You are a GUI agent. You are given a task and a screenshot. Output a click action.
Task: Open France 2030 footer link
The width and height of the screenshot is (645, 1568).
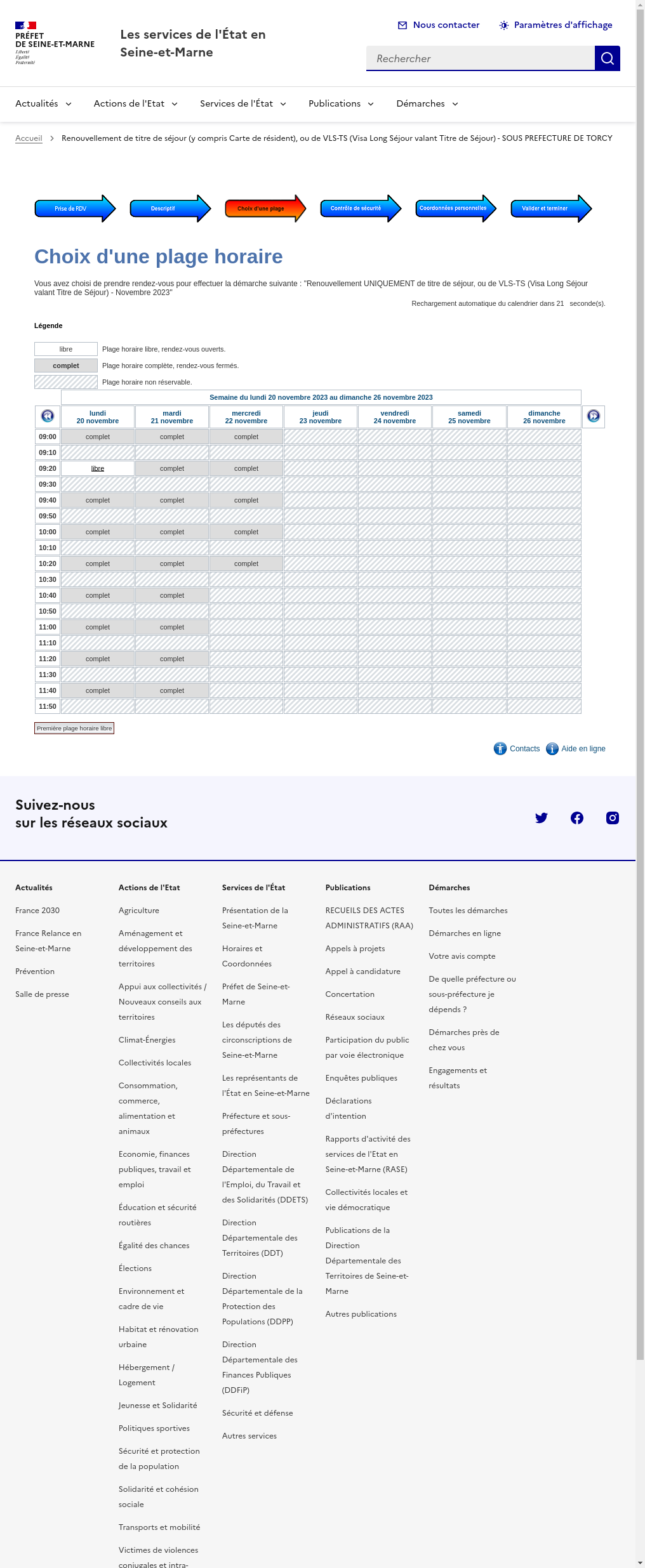(37, 911)
